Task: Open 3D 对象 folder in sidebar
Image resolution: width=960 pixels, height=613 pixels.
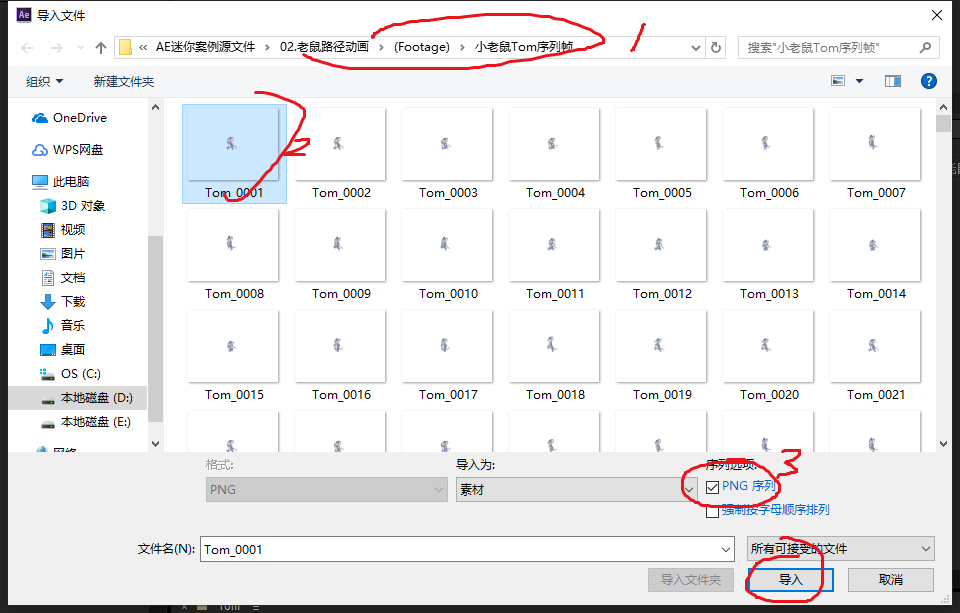Action: pyautogui.click(x=72, y=206)
